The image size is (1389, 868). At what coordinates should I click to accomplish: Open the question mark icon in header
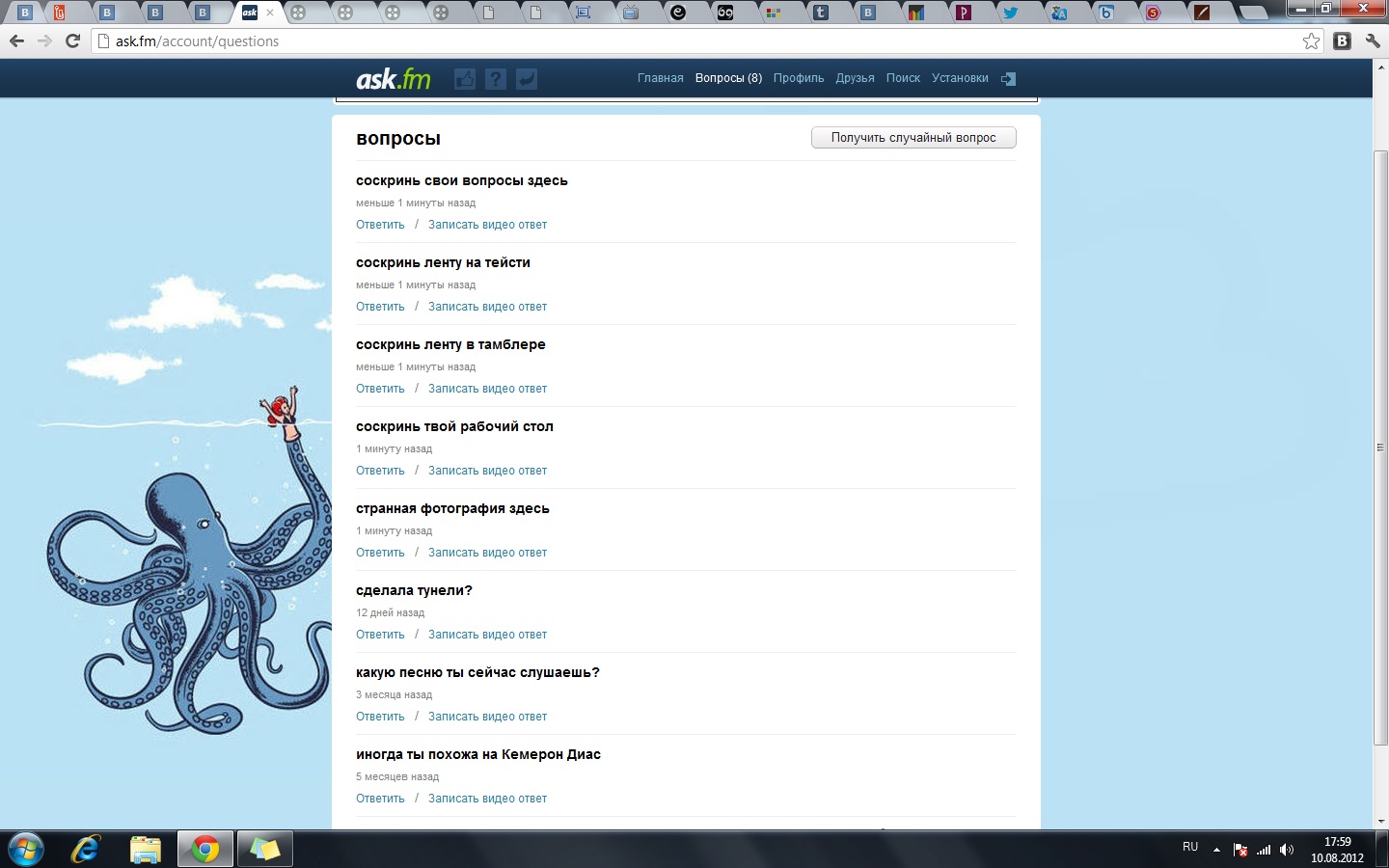tap(496, 79)
